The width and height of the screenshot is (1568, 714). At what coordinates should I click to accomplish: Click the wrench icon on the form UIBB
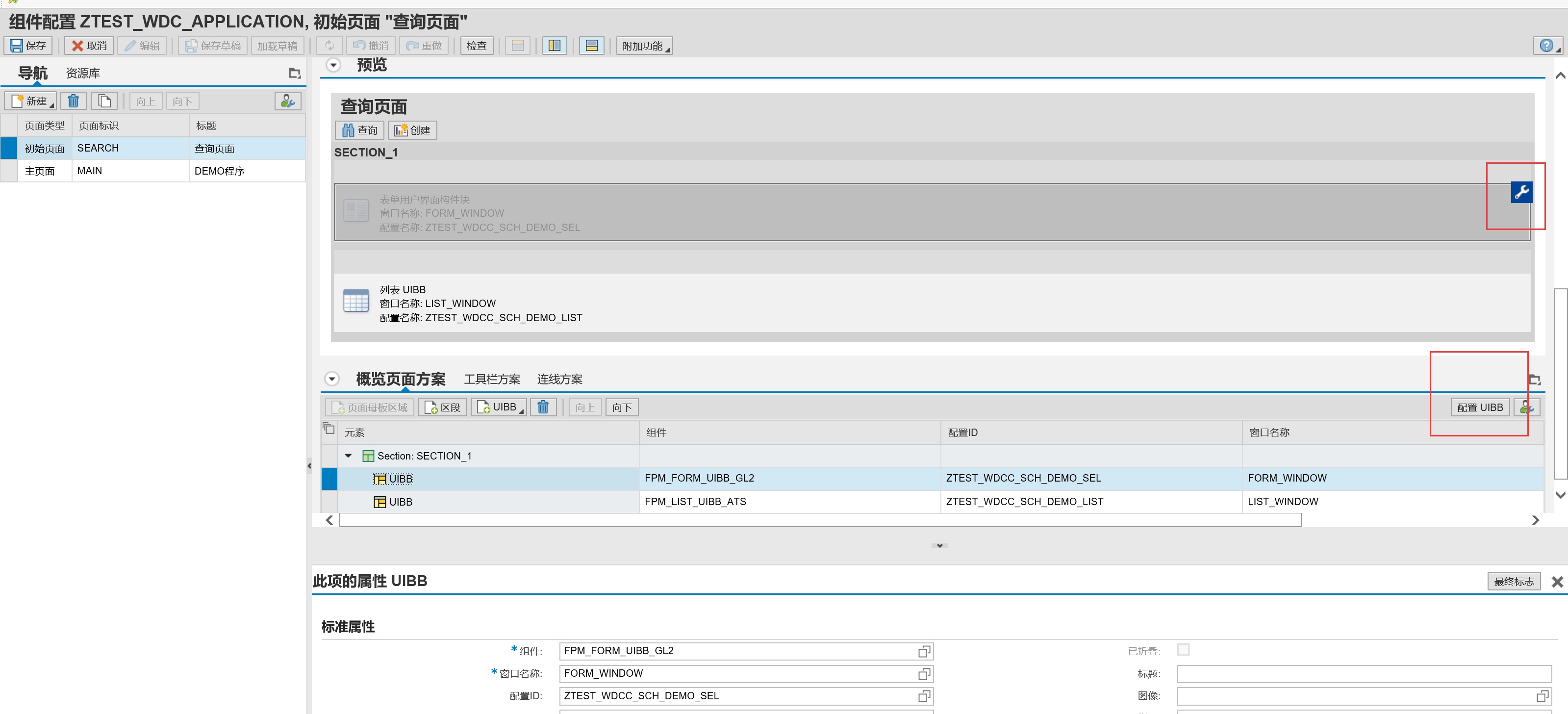pyautogui.click(x=1521, y=192)
